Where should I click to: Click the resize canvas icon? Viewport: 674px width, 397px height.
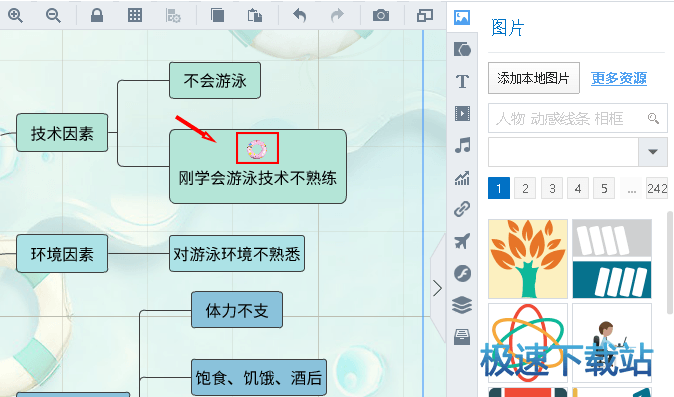coord(425,15)
